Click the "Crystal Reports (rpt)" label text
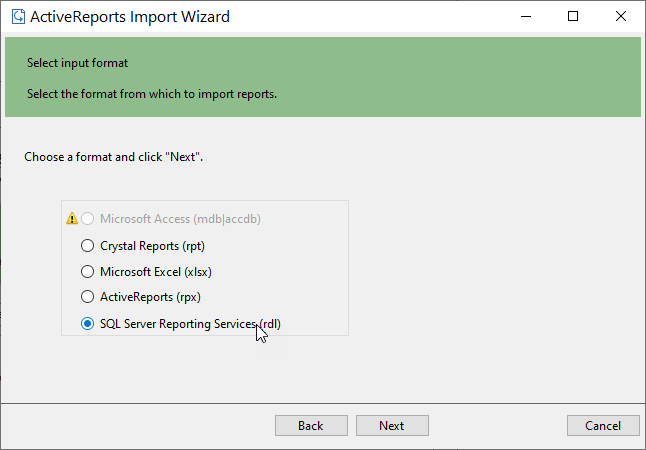This screenshot has height=450, width=646. tap(152, 246)
